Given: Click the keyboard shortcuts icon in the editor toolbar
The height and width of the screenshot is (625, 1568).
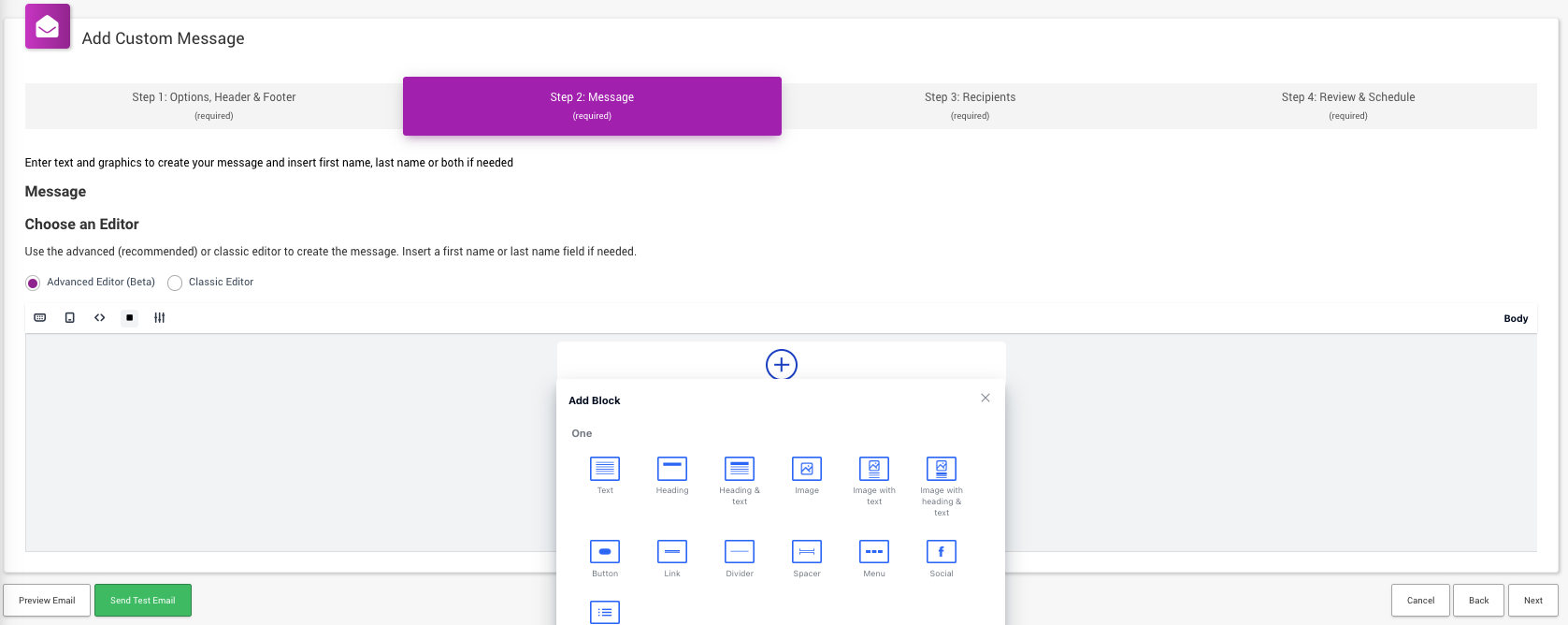Looking at the screenshot, I should tap(40, 318).
